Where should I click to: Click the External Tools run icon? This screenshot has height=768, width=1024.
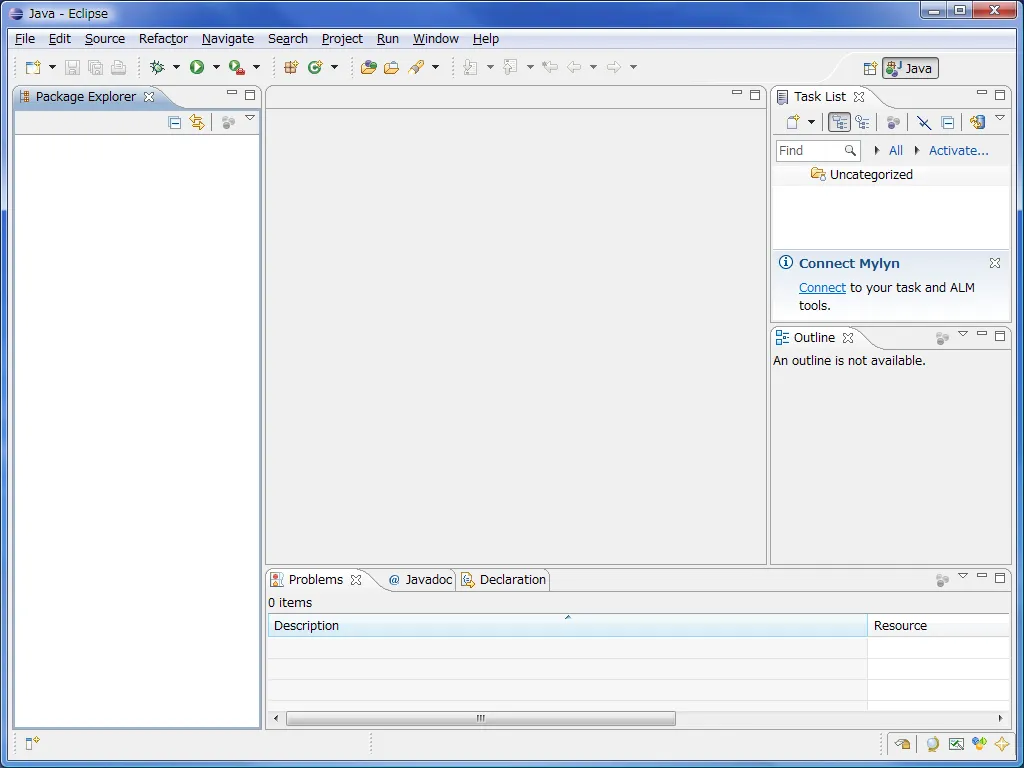point(237,67)
